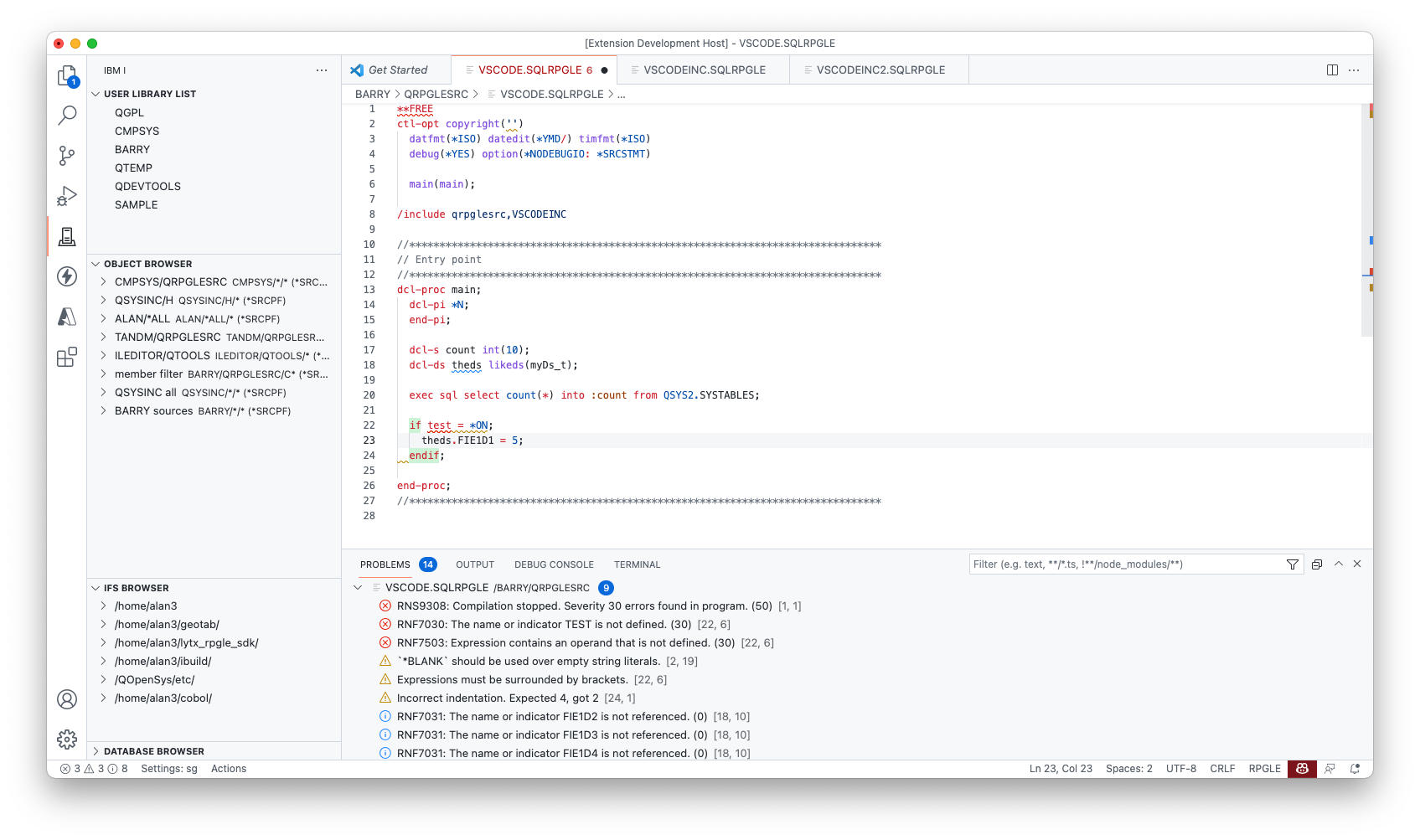Screen dimensions: 1420x840
Task: Collapse all problems in panel
Action: click(1317, 564)
